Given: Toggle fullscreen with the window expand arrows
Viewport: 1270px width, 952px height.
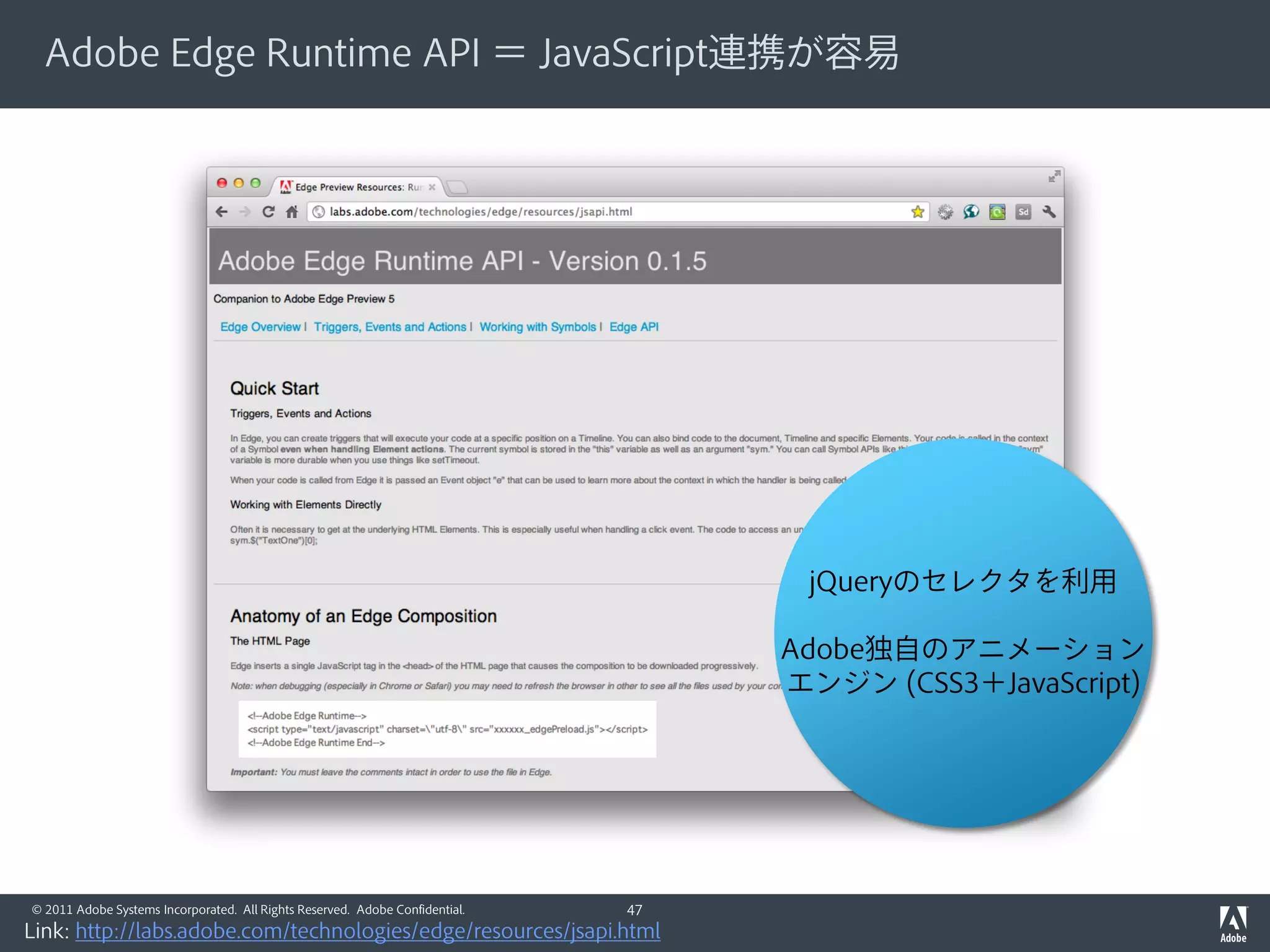Looking at the screenshot, I should [x=1054, y=177].
